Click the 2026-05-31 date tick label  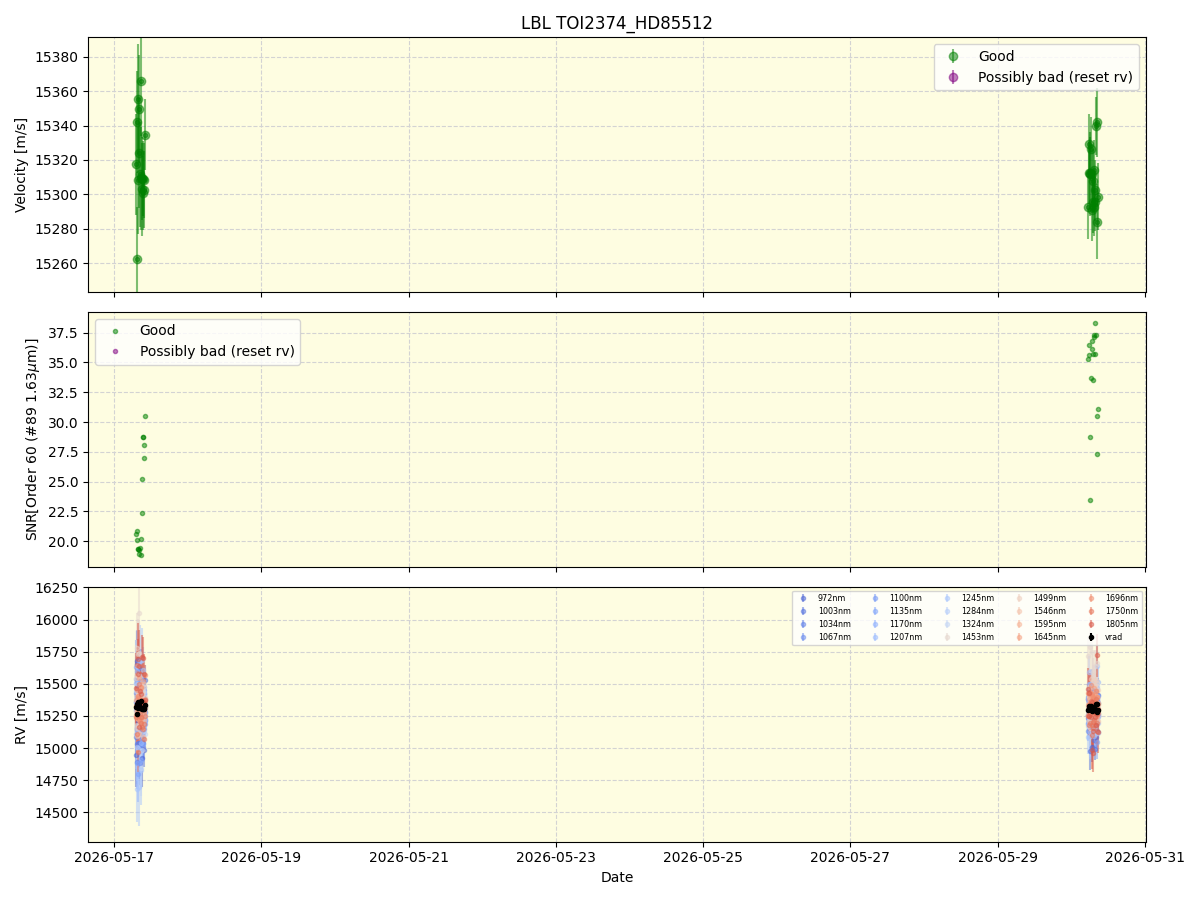[x=1145, y=857]
